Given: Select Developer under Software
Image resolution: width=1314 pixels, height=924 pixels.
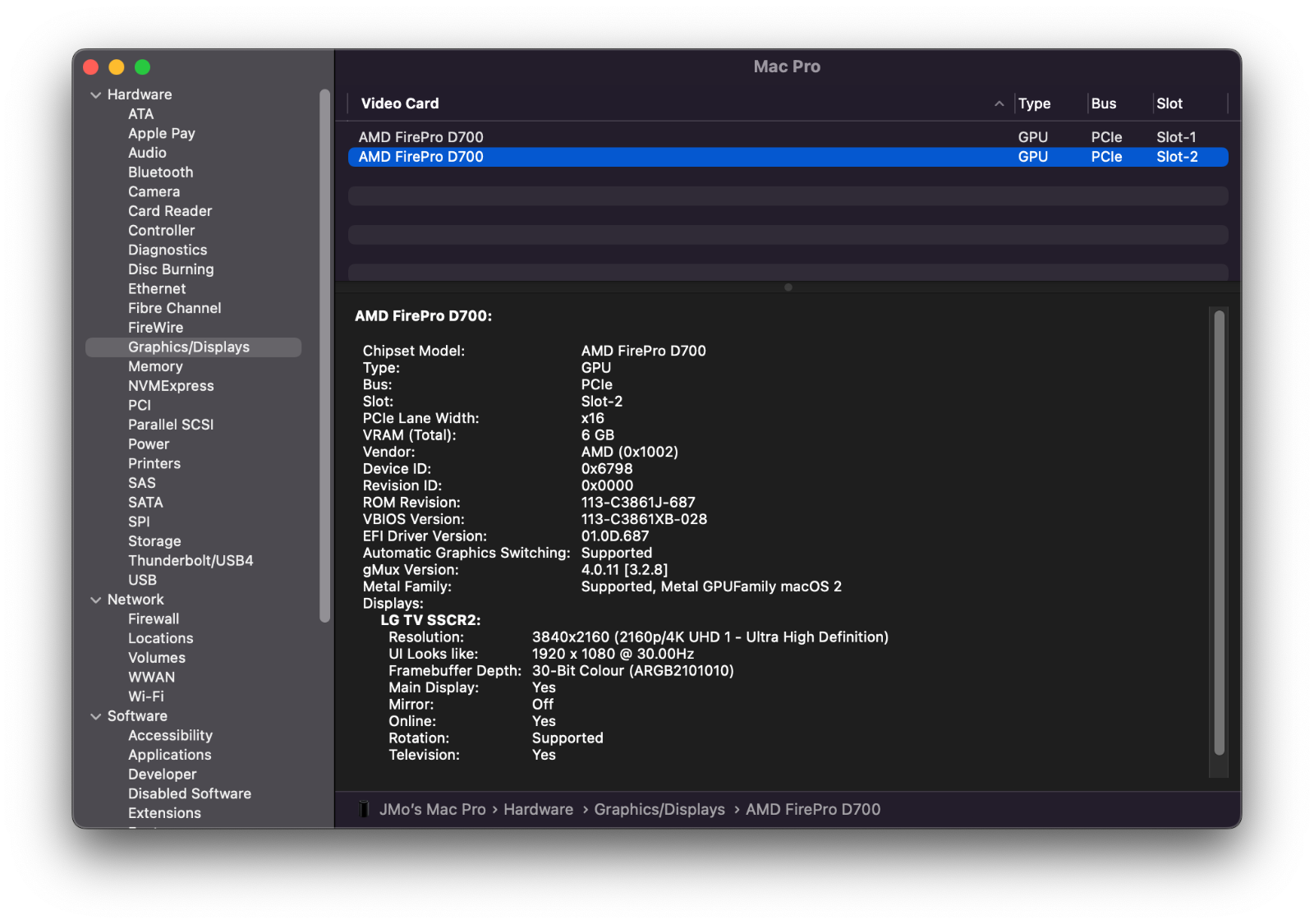Looking at the screenshot, I should (163, 775).
